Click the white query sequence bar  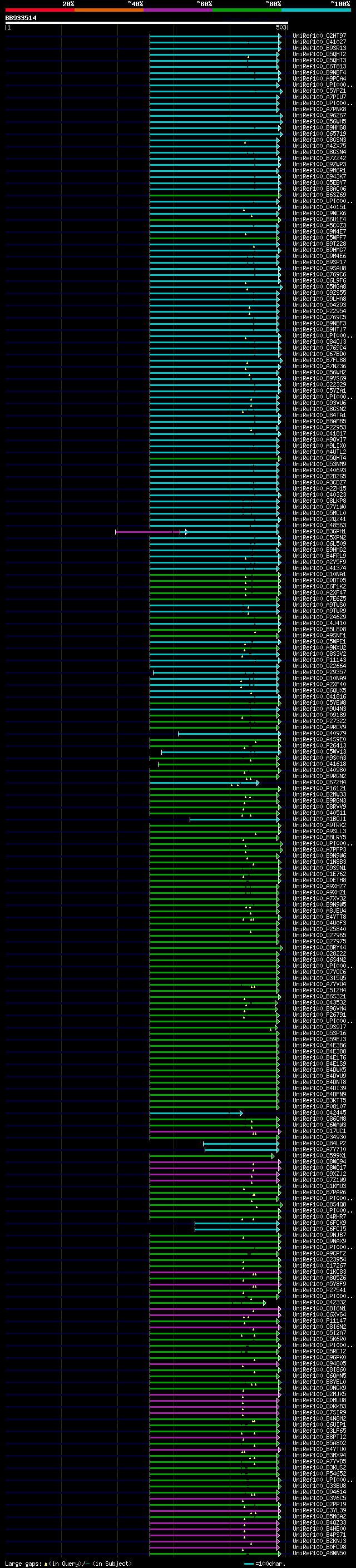tap(147, 22)
